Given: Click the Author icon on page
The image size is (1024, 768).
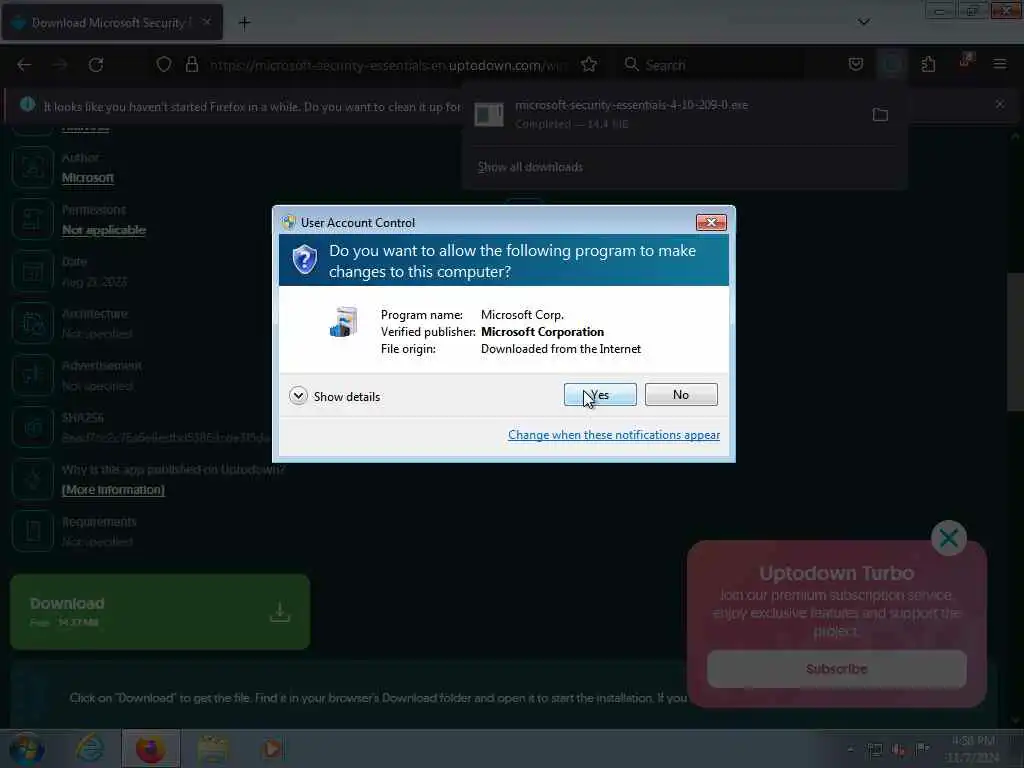Looking at the screenshot, I should (x=33, y=167).
